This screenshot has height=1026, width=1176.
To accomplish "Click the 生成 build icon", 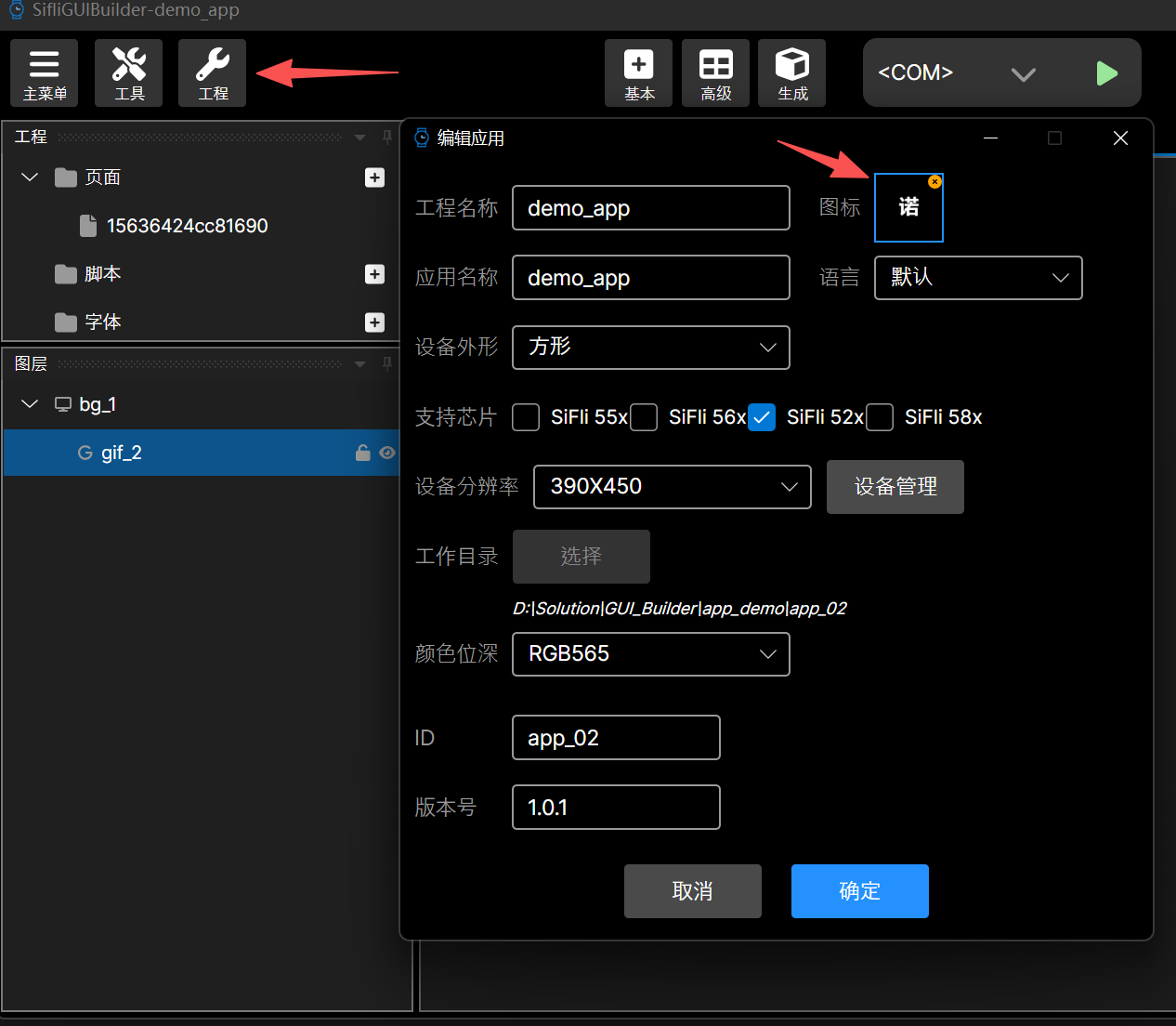I will (x=791, y=72).
